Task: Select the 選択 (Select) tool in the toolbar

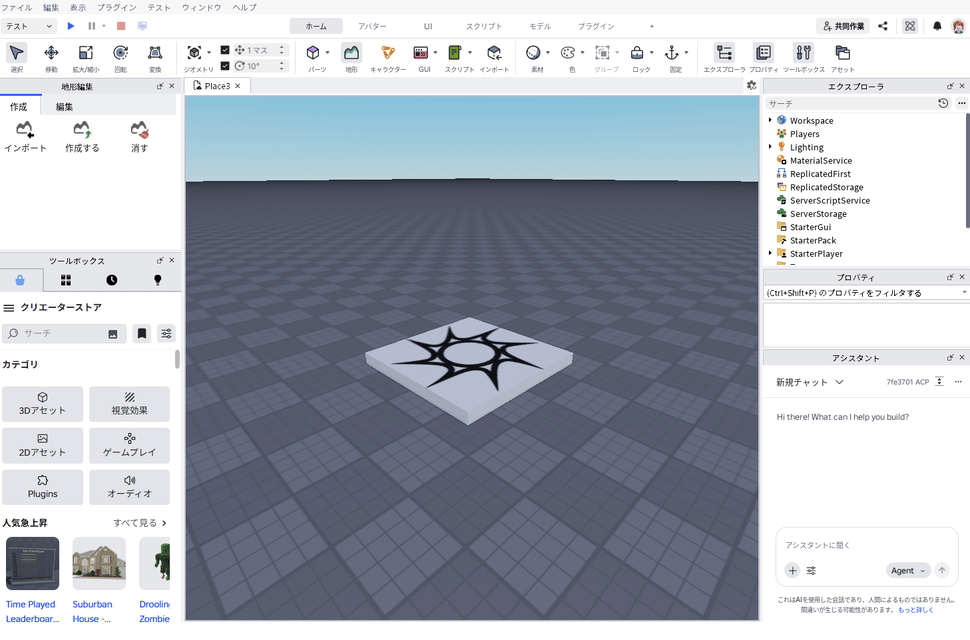Action: tap(17, 58)
